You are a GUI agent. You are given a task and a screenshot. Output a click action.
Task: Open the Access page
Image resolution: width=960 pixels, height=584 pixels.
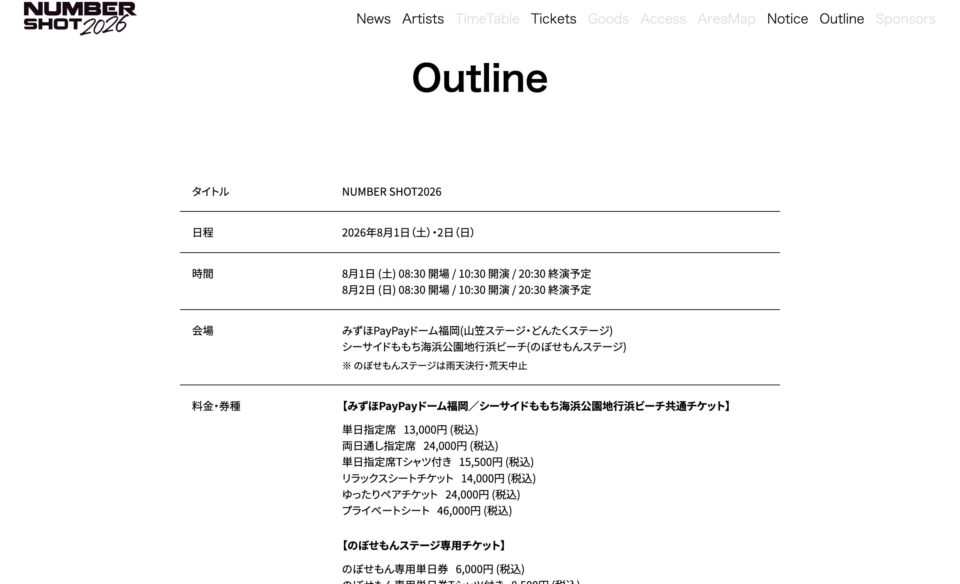663,19
